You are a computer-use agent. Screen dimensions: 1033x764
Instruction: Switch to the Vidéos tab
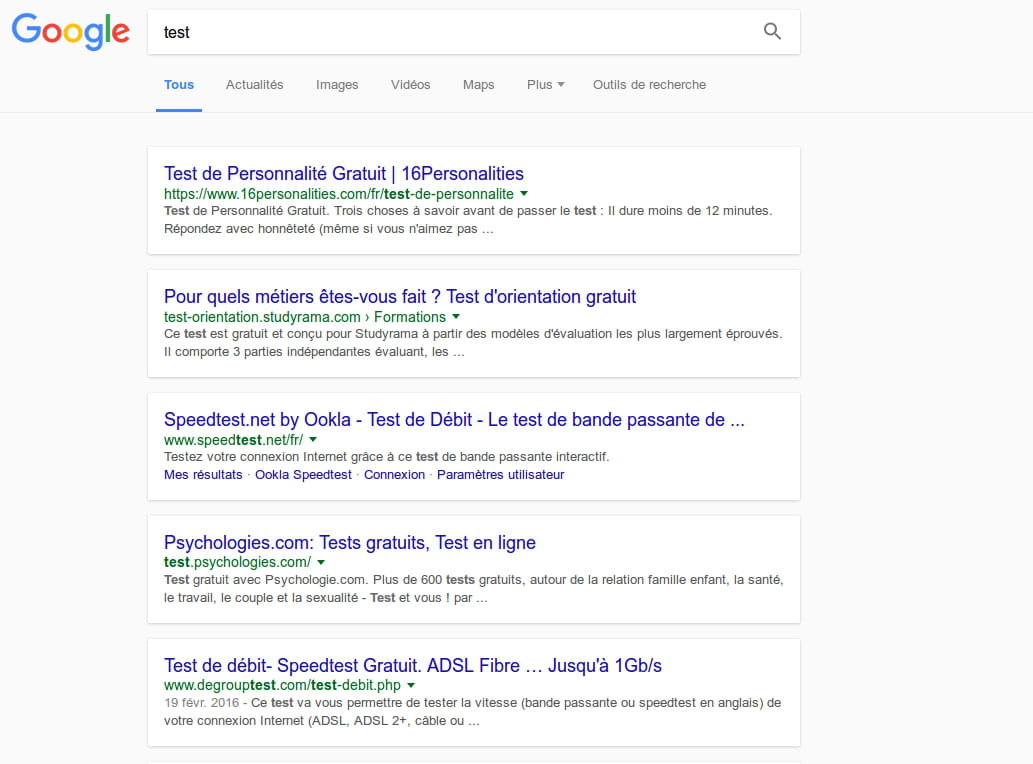click(x=410, y=85)
